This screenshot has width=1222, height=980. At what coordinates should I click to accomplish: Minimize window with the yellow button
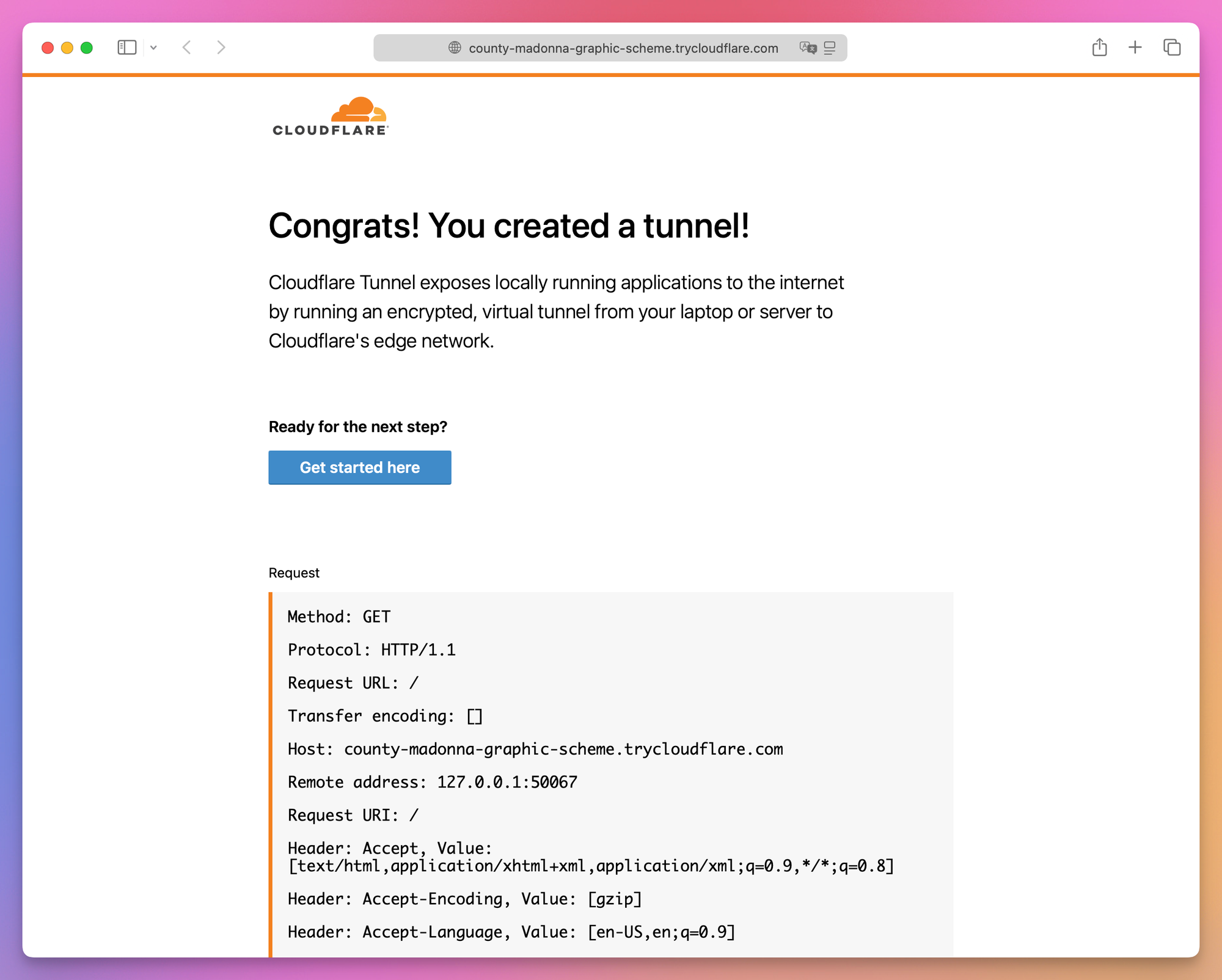[67, 48]
